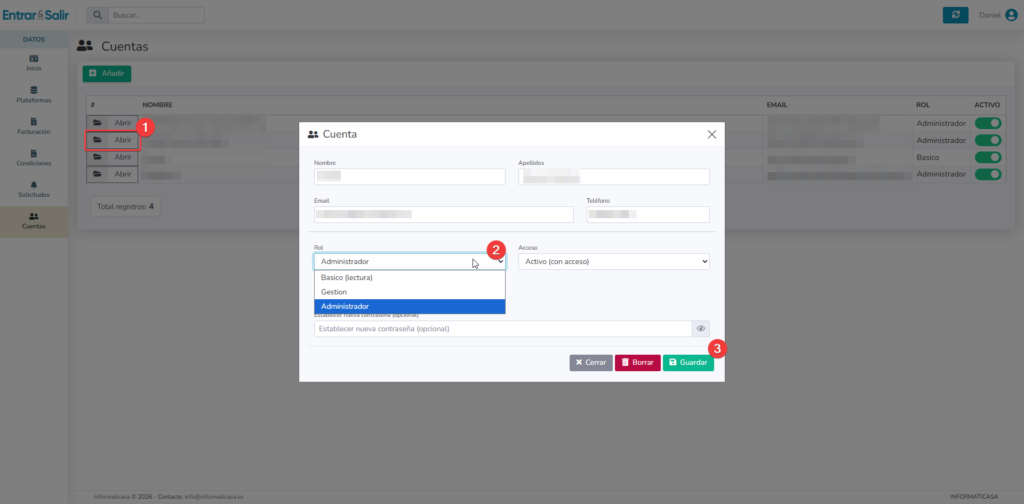Open Solicitudes in the sidebar
Screen dimensions: 1024x504
(34, 189)
